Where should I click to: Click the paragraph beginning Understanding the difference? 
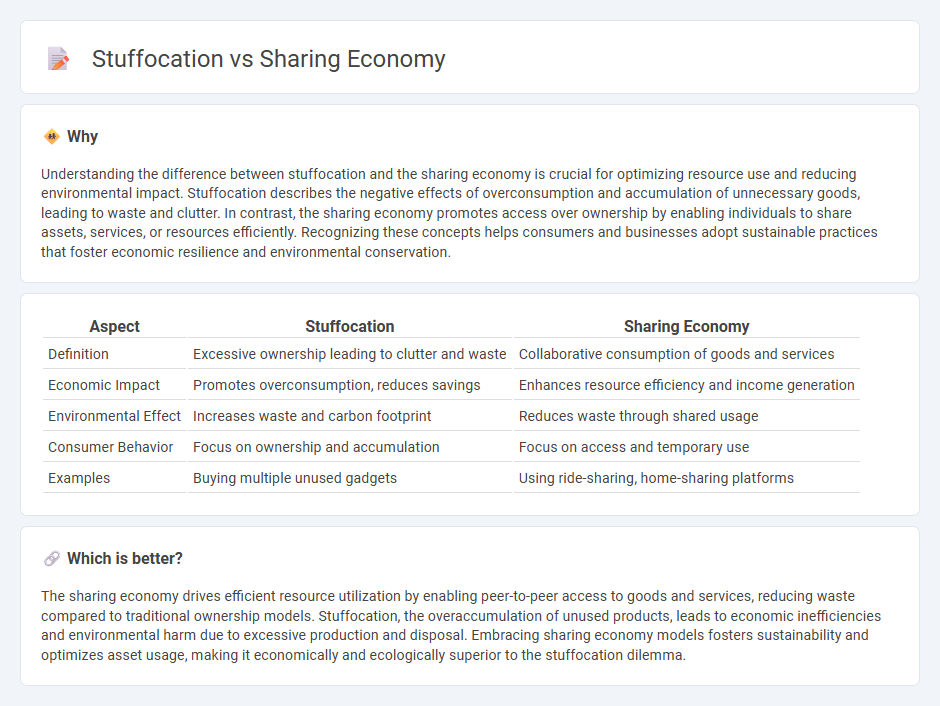point(459,213)
